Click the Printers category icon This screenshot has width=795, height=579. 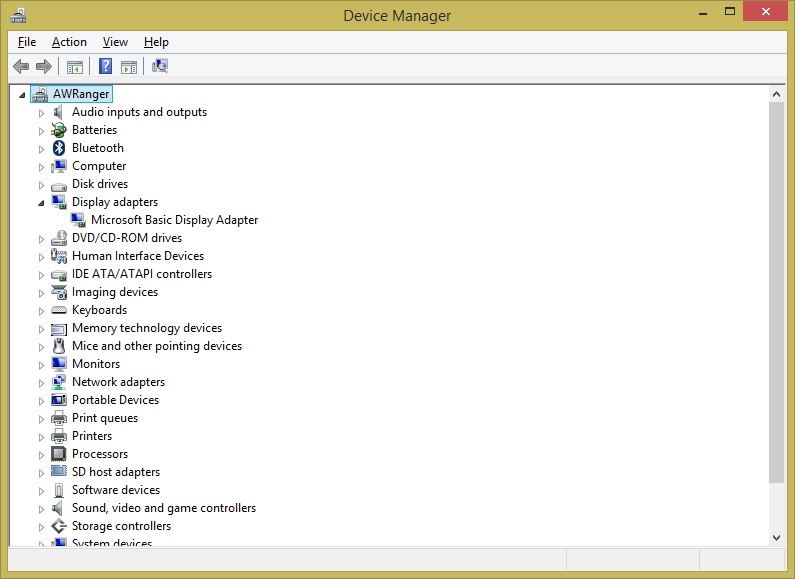click(59, 436)
